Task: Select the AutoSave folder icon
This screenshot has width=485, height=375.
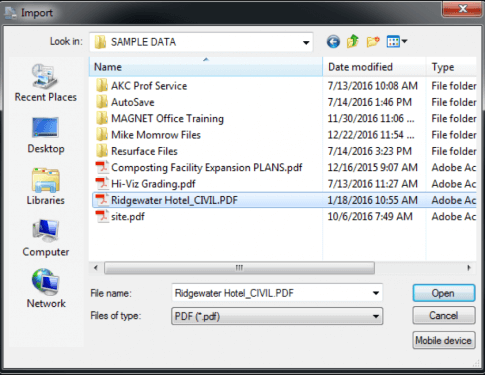Action: pyautogui.click(x=102, y=102)
